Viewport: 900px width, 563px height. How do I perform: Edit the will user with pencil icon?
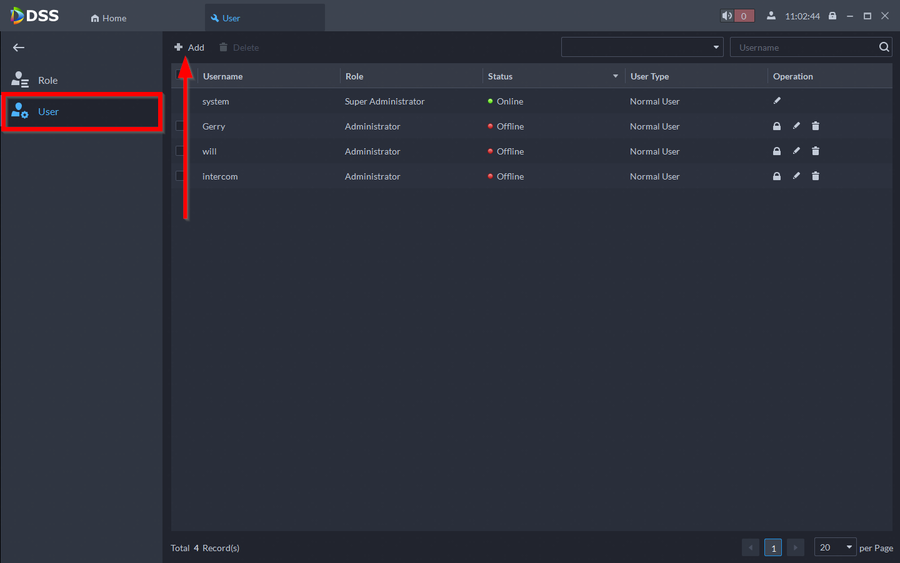[x=797, y=151]
